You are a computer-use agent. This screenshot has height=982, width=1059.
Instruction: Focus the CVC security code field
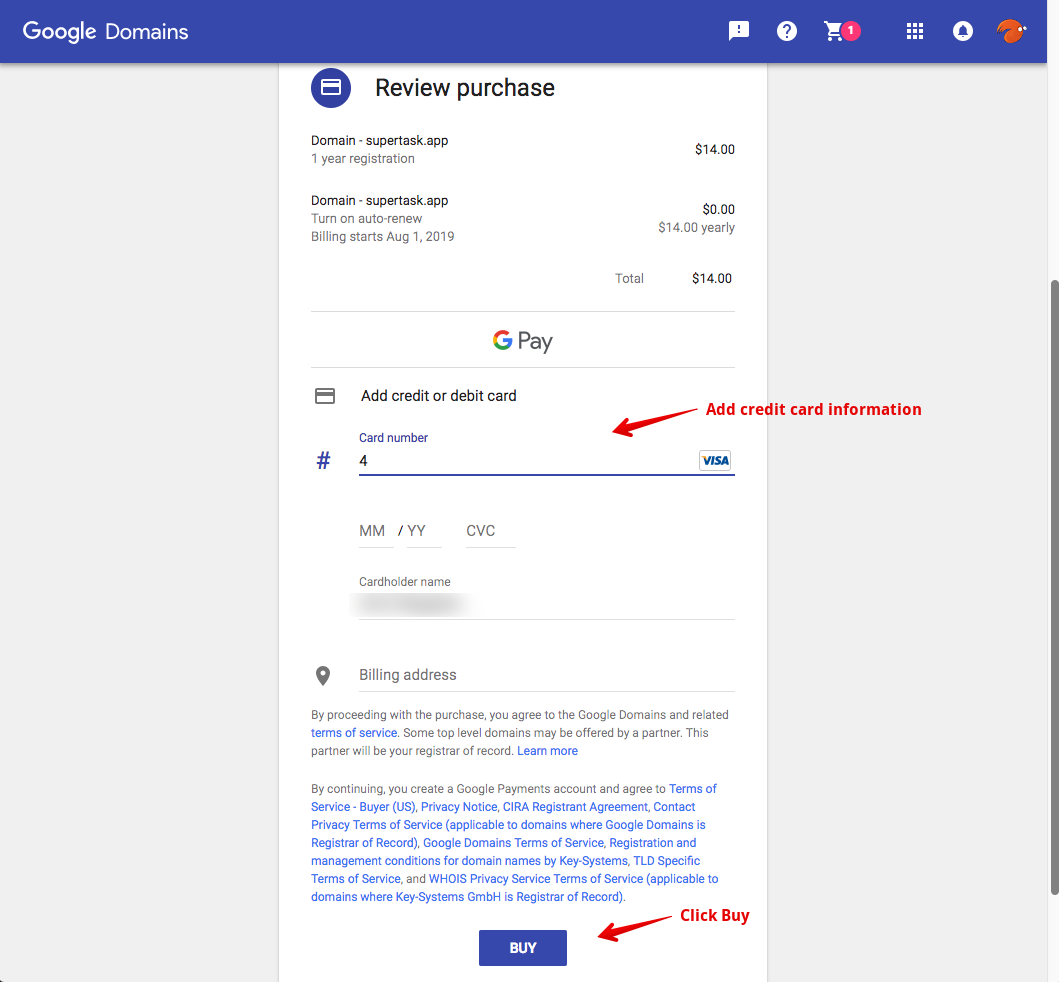point(490,532)
